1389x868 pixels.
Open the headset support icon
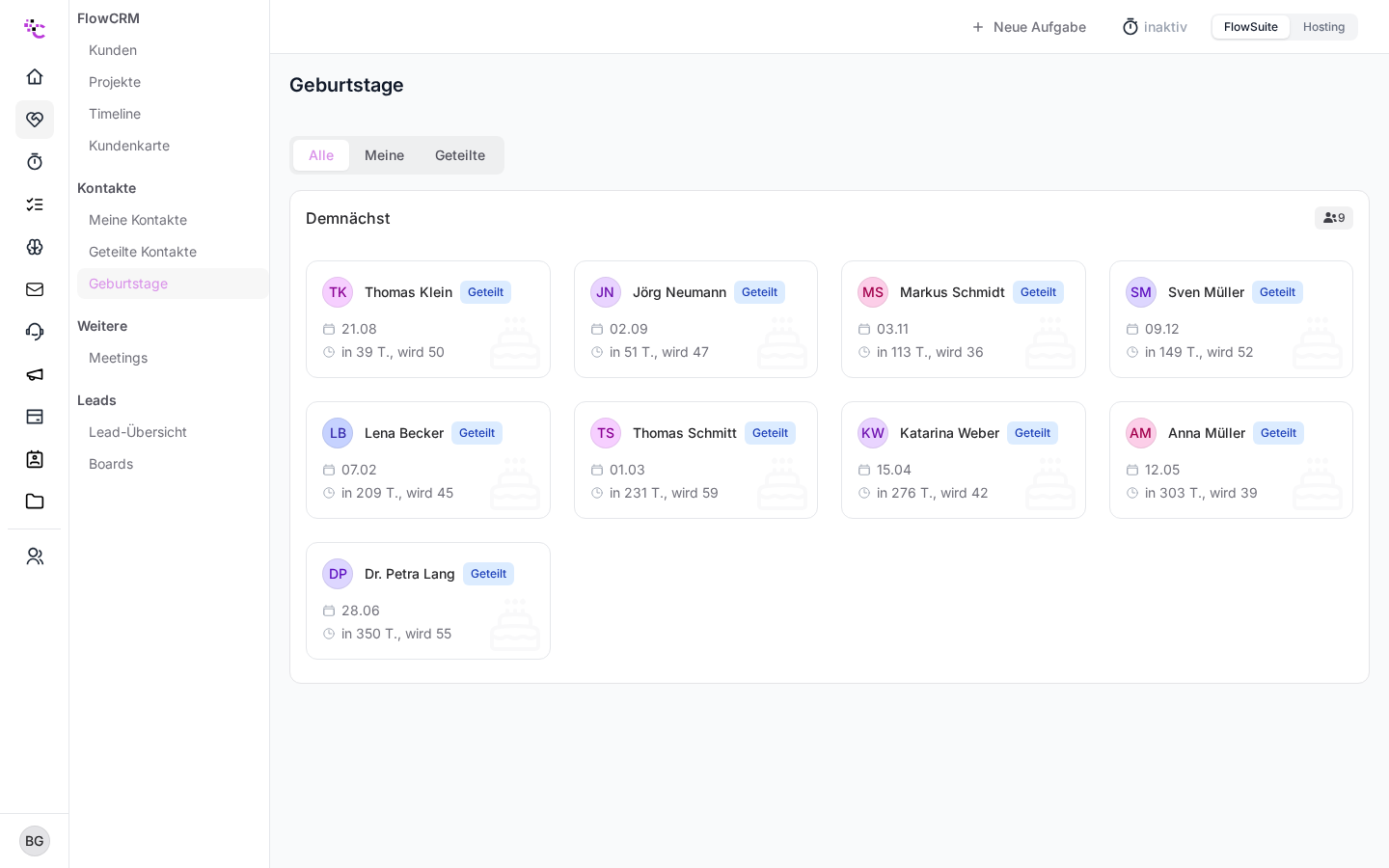pos(35,332)
